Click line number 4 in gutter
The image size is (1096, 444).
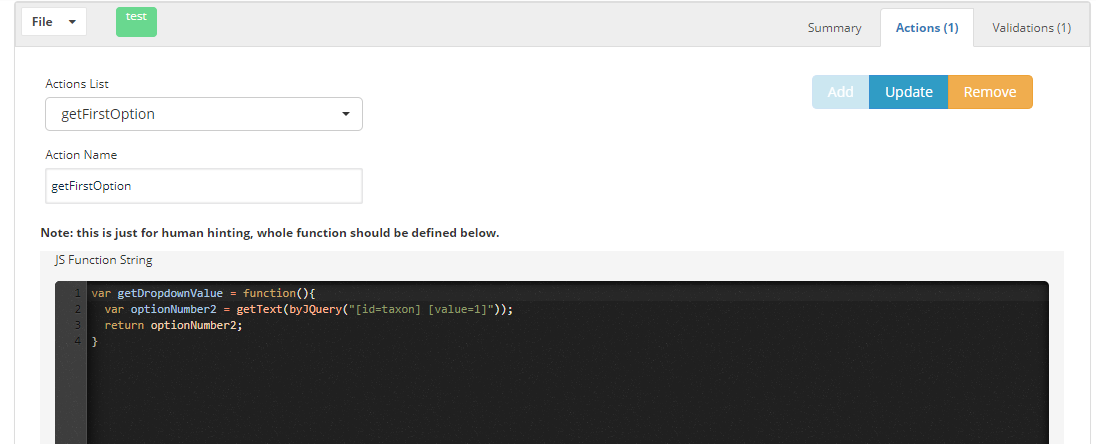[x=78, y=341]
